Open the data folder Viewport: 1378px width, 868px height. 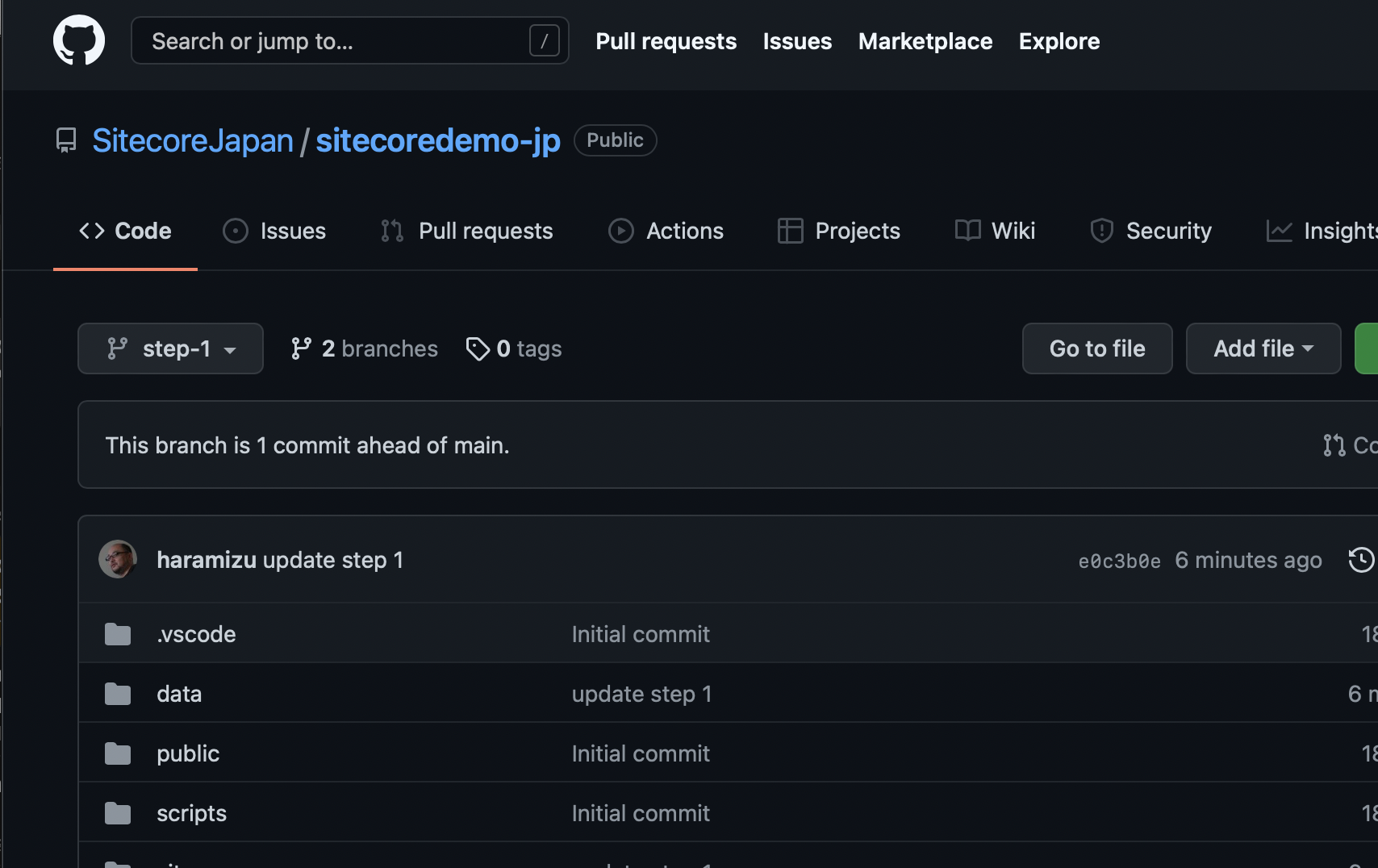[179, 694]
